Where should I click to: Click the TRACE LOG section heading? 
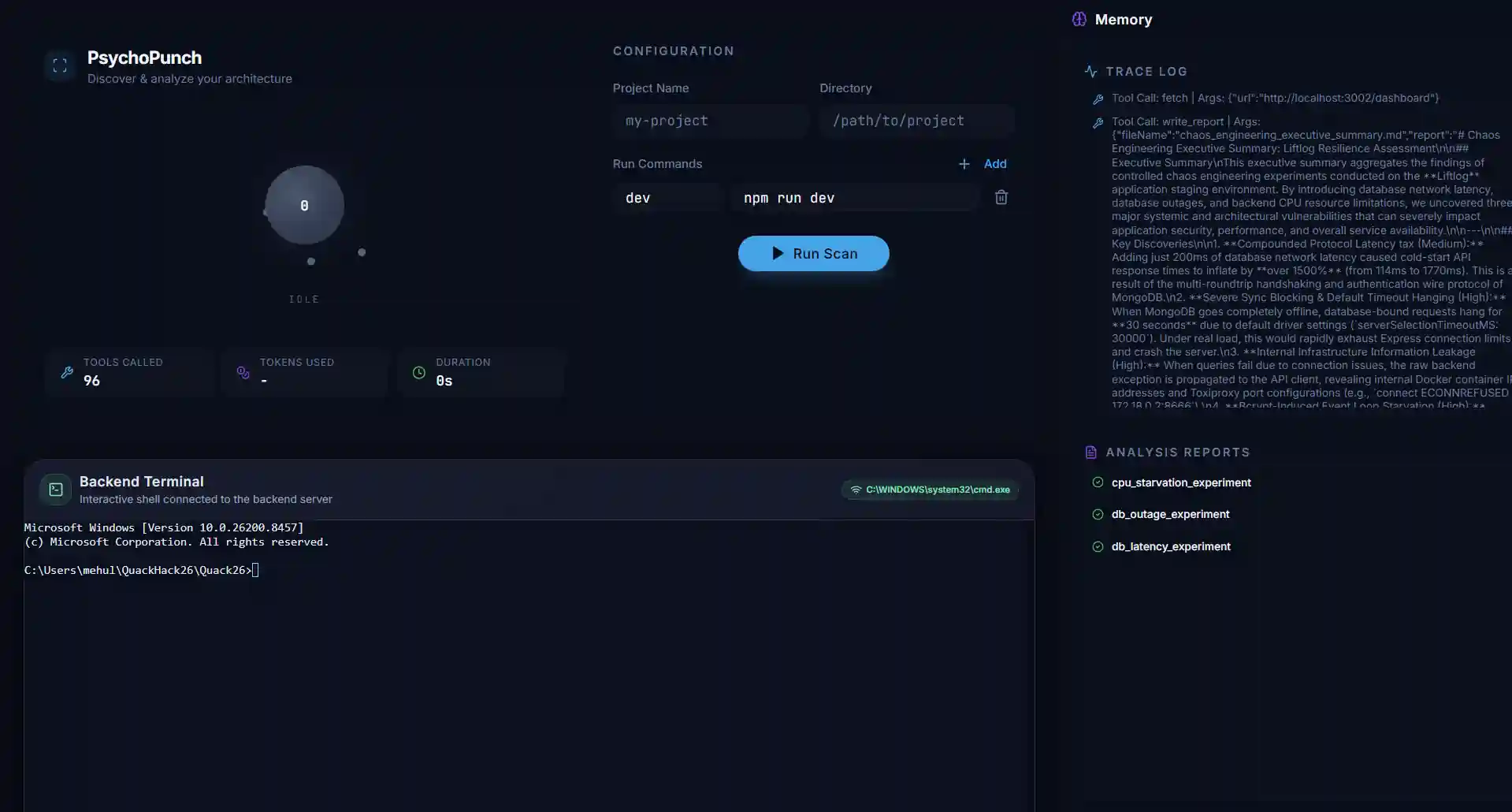[x=1146, y=71]
